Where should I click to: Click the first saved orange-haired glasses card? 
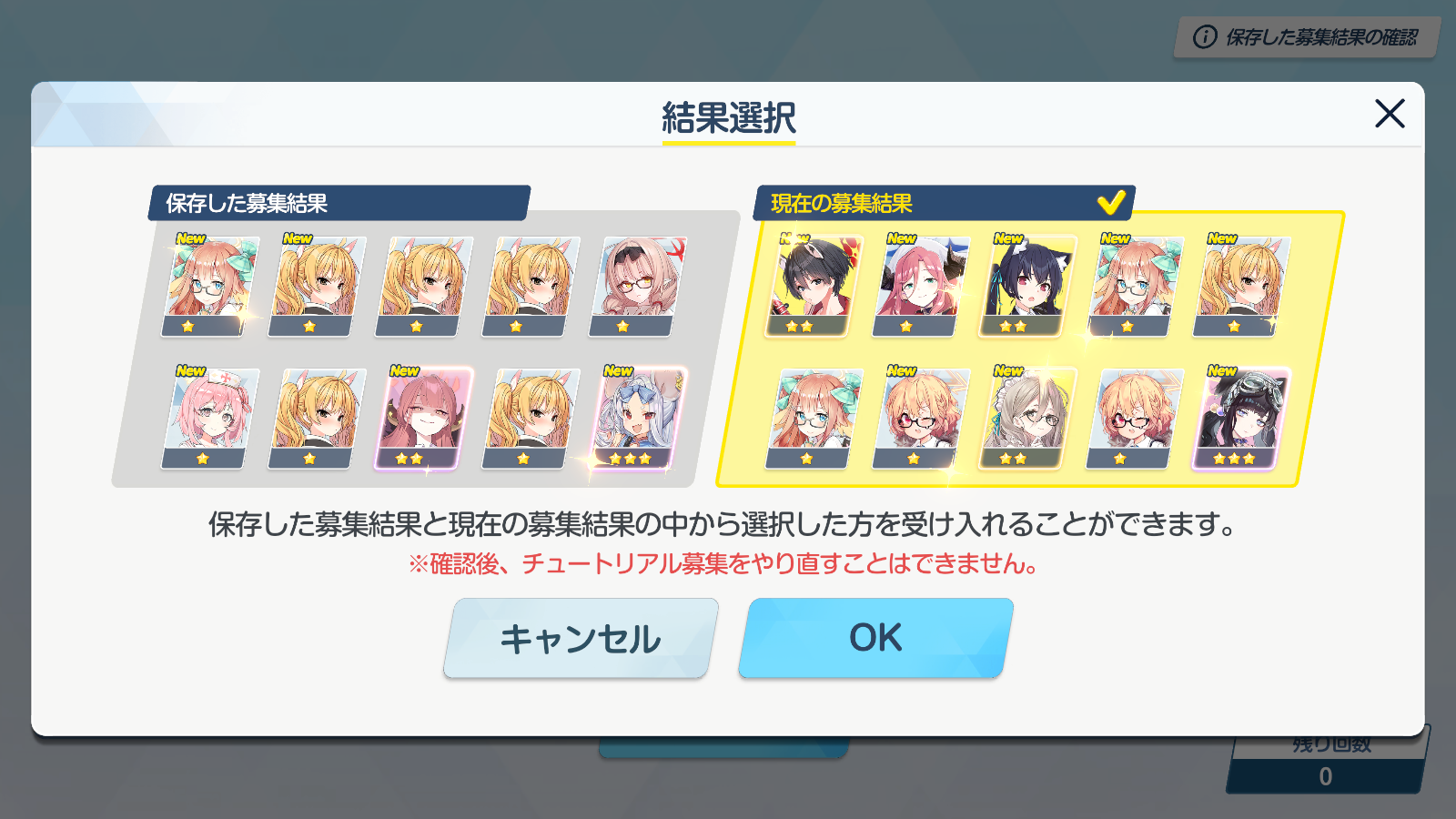point(210,287)
